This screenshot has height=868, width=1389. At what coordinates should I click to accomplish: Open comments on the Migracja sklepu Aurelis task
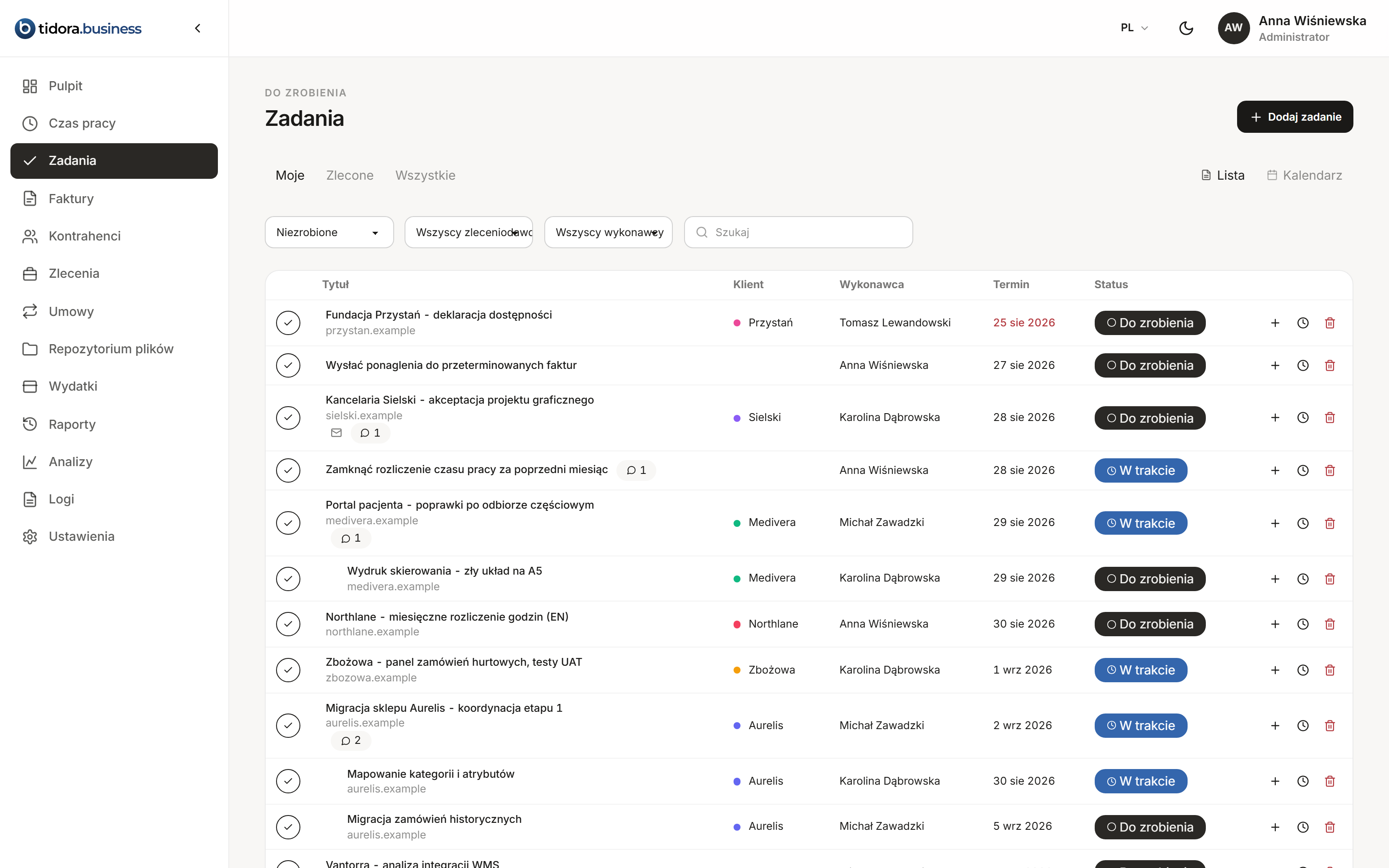click(x=351, y=740)
